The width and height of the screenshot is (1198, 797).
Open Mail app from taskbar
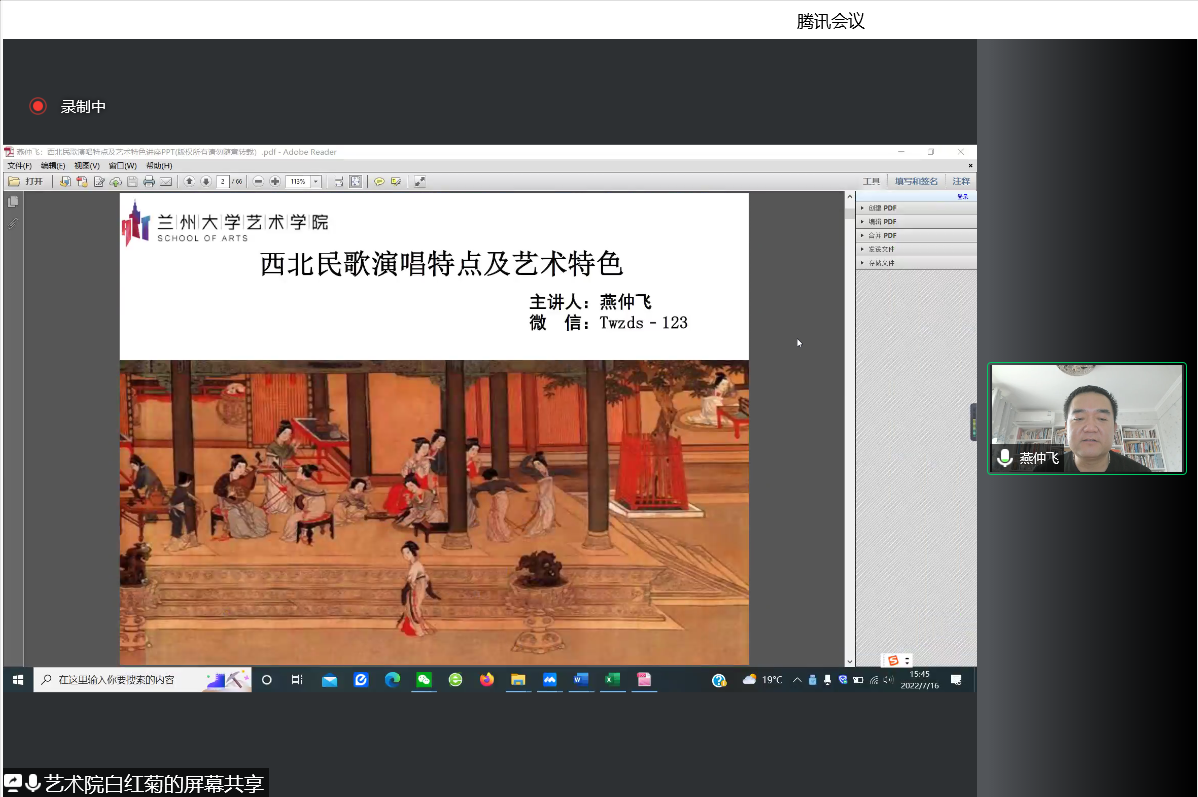pos(329,679)
